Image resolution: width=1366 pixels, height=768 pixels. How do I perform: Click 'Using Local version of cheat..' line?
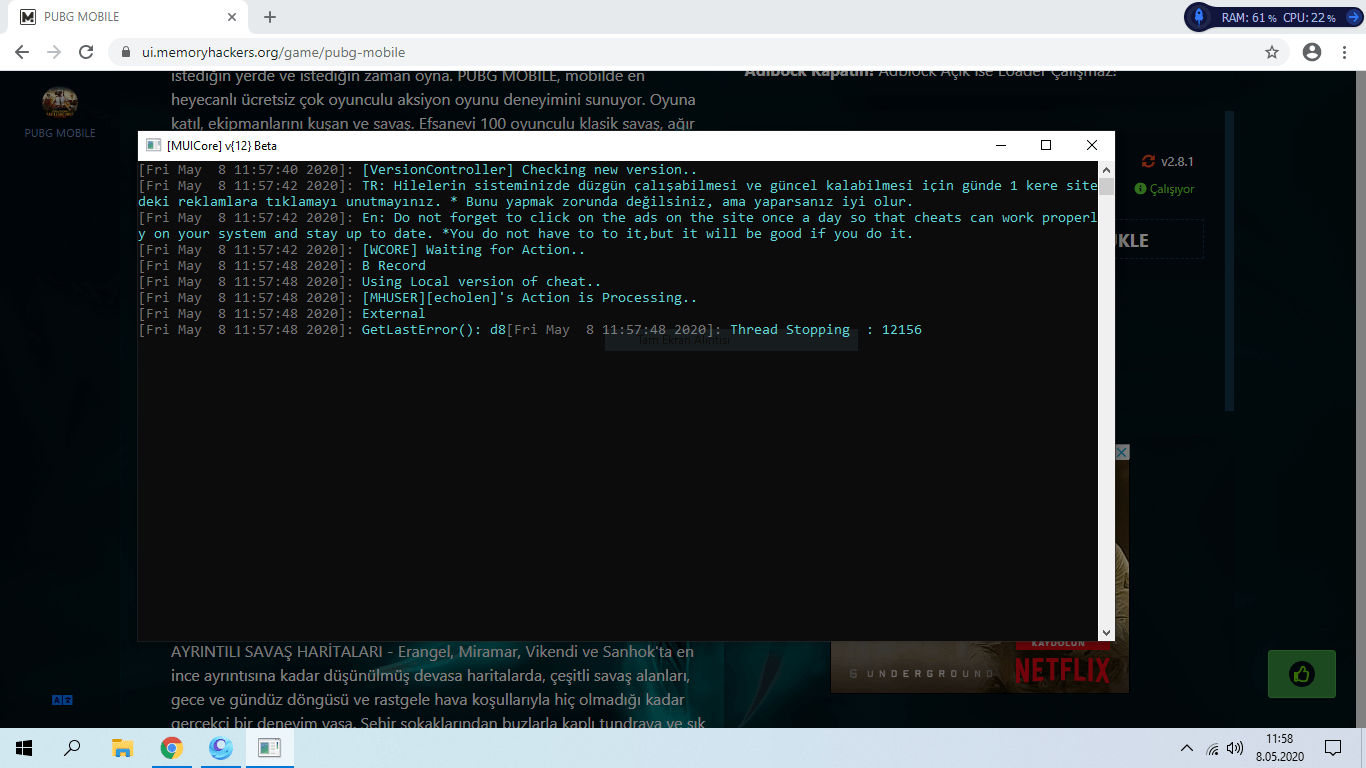pos(482,282)
